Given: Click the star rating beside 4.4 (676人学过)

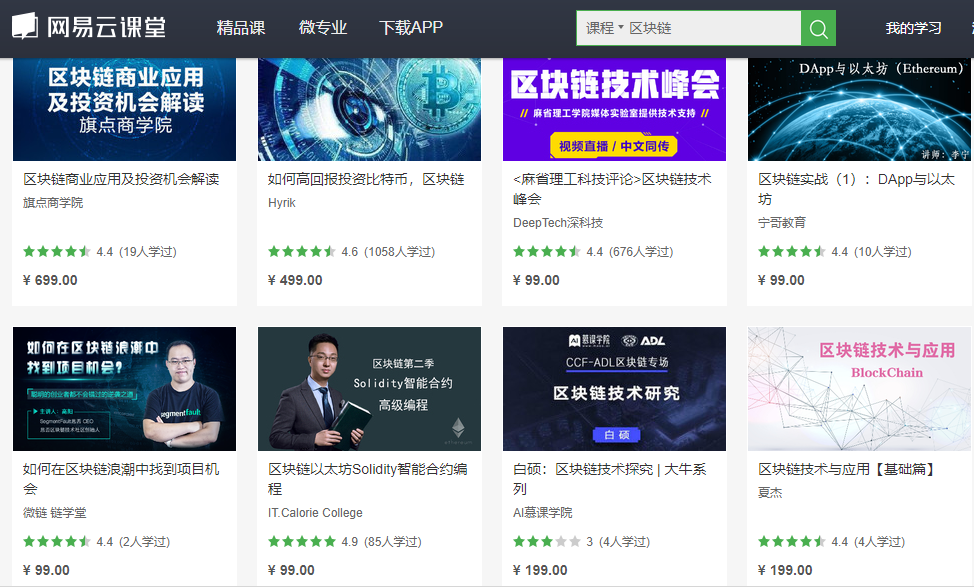Looking at the screenshot, I should tap(547, 252).
